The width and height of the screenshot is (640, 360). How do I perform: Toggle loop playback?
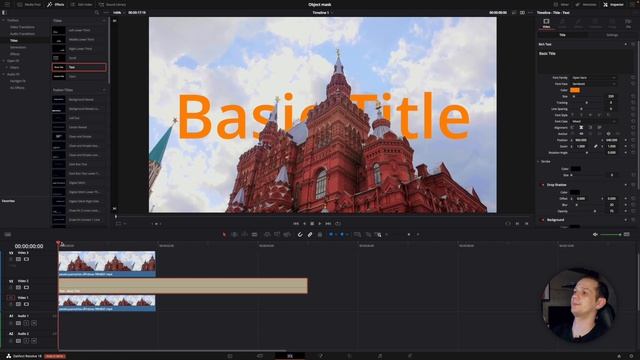click(338, 224)
